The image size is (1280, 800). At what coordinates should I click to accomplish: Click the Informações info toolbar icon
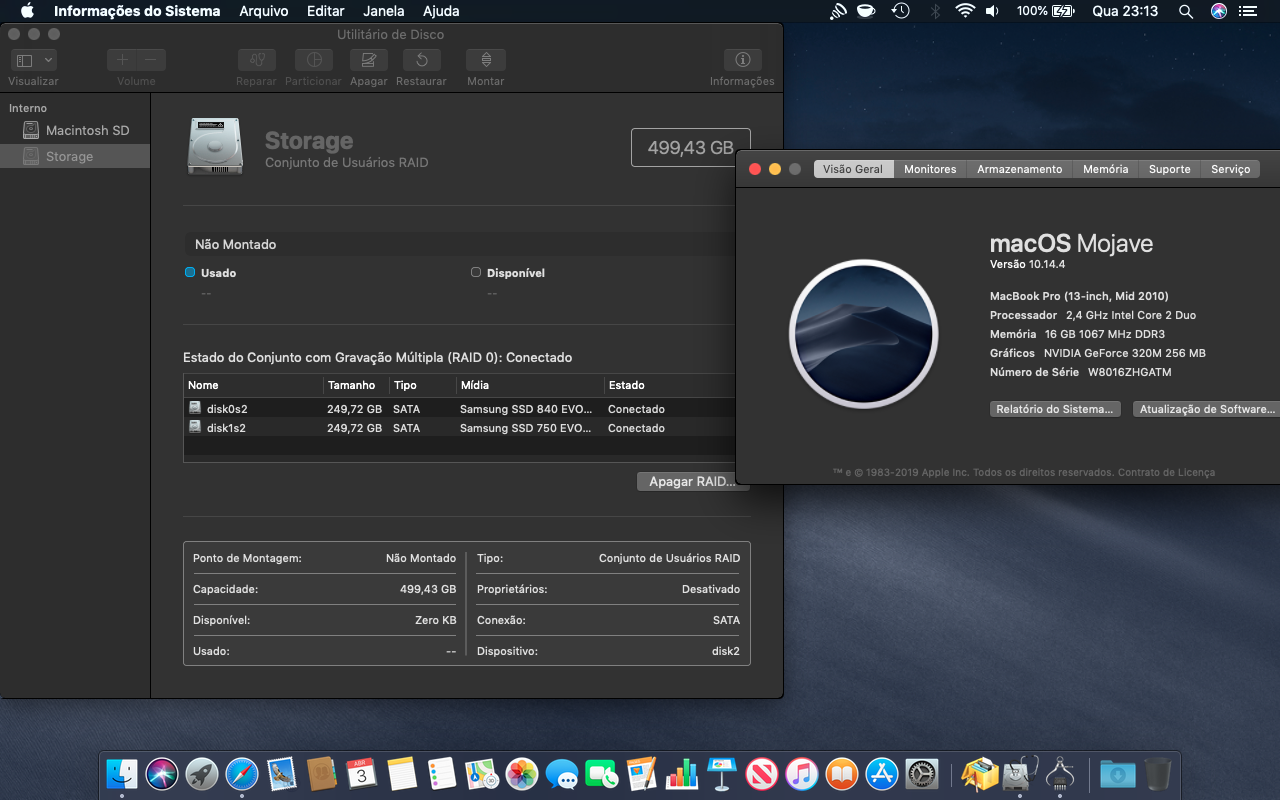click(742, 61)
